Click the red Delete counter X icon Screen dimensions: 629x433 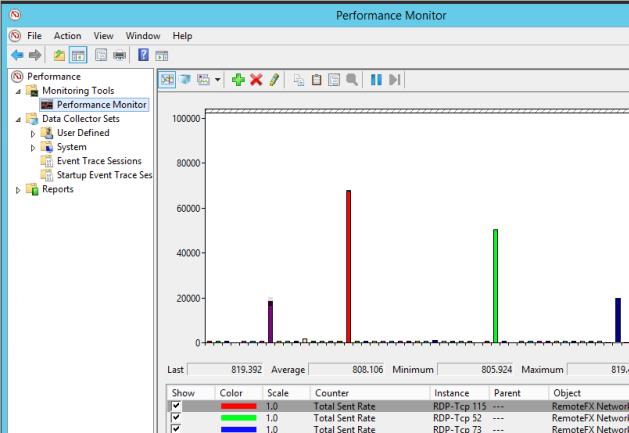pos(256,79)
